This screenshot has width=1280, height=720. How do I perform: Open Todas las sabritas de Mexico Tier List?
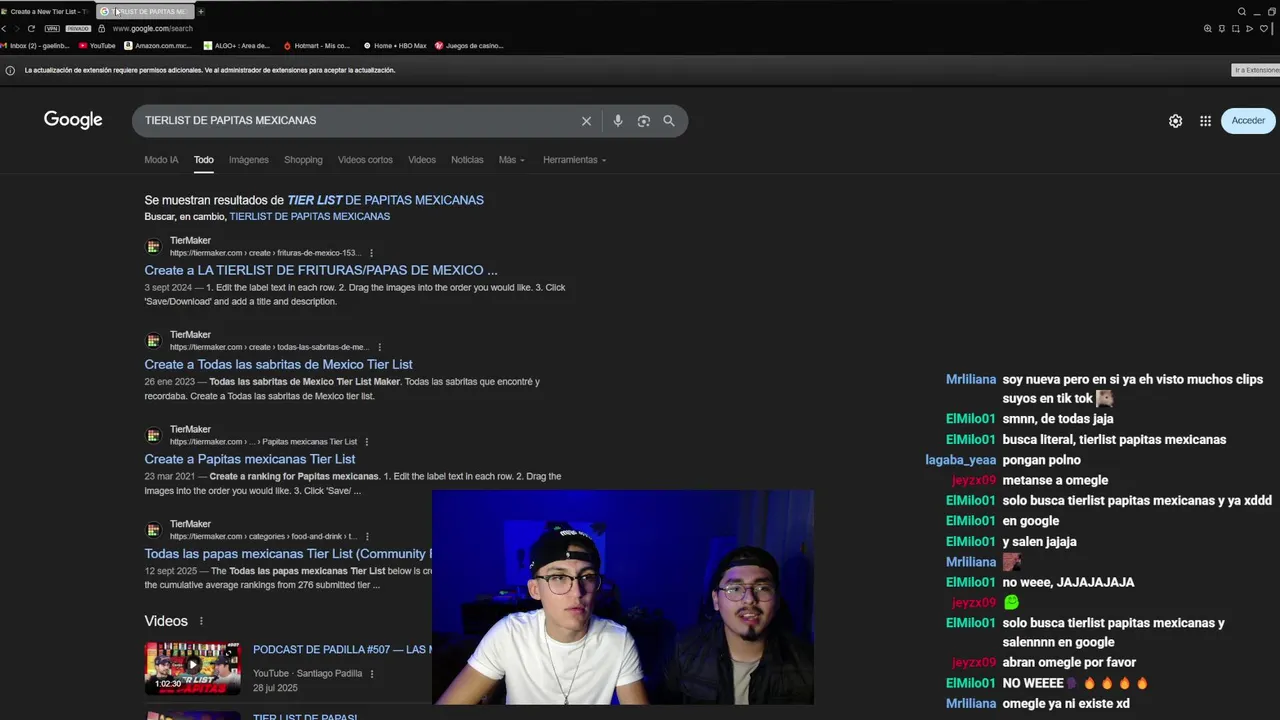point(278,365)
